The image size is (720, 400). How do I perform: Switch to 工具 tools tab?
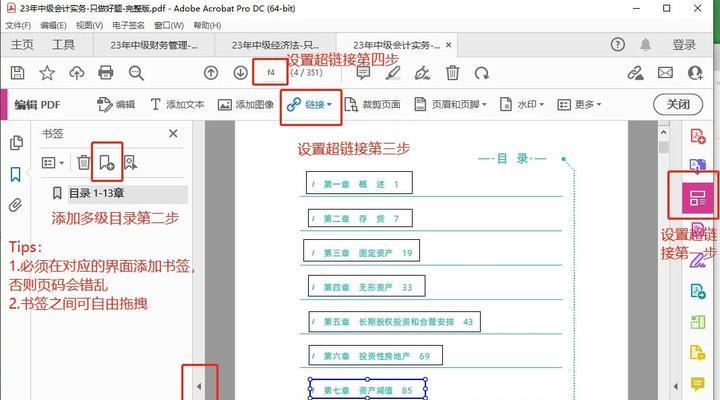pos(63,45)
